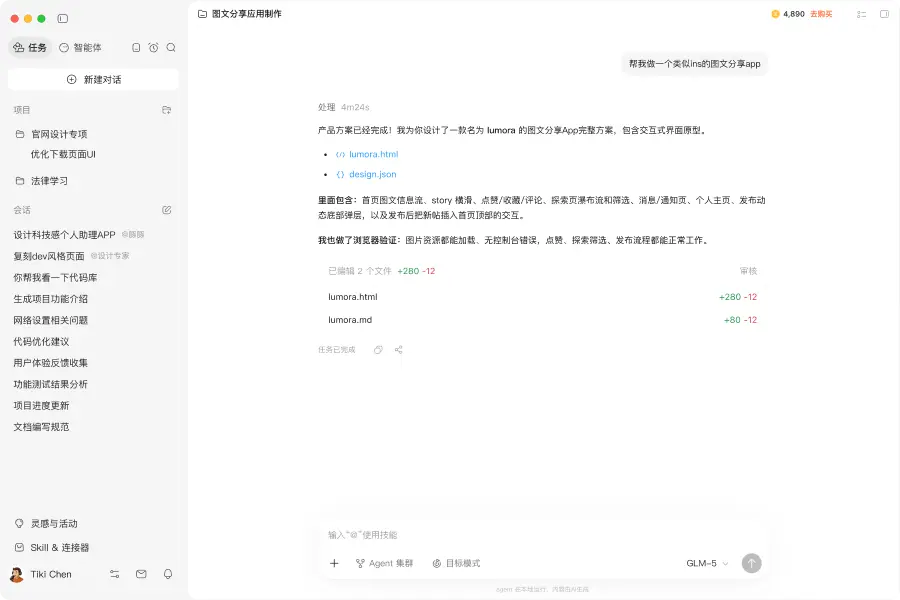The image size is (900, 600).
Task: Switch to the 智能体 tab
Action: (x=80, y=48)
